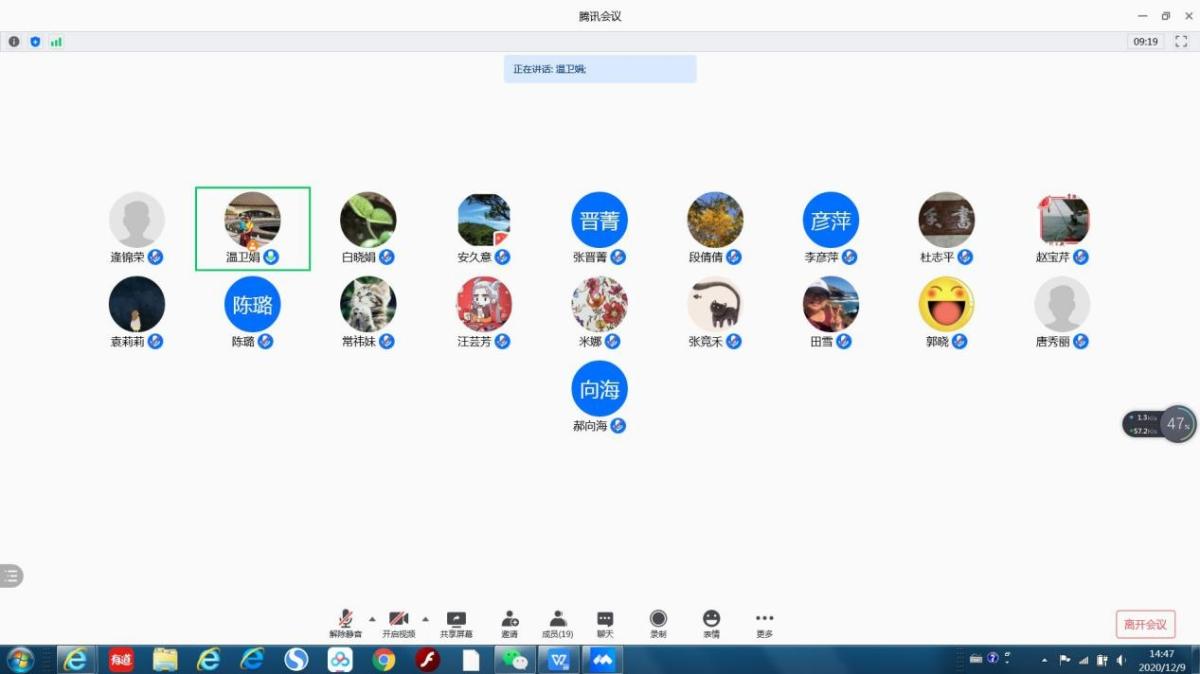Viewport: 1200px width, 674px height.
Task: Open the 聊天 chat panel
Action: coord(605,623)
